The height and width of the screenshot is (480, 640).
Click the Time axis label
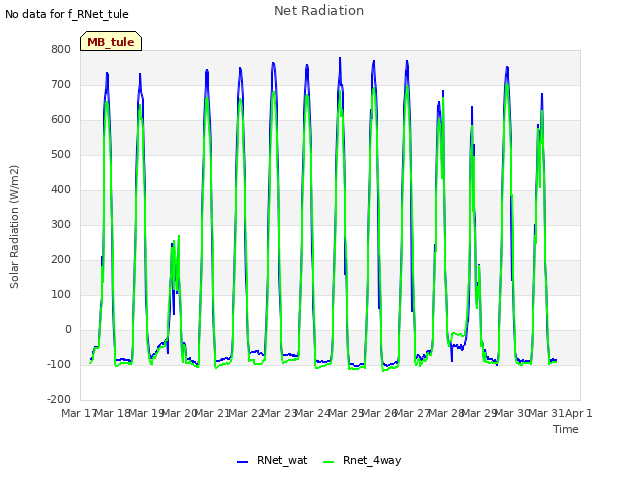click(566, 429)
